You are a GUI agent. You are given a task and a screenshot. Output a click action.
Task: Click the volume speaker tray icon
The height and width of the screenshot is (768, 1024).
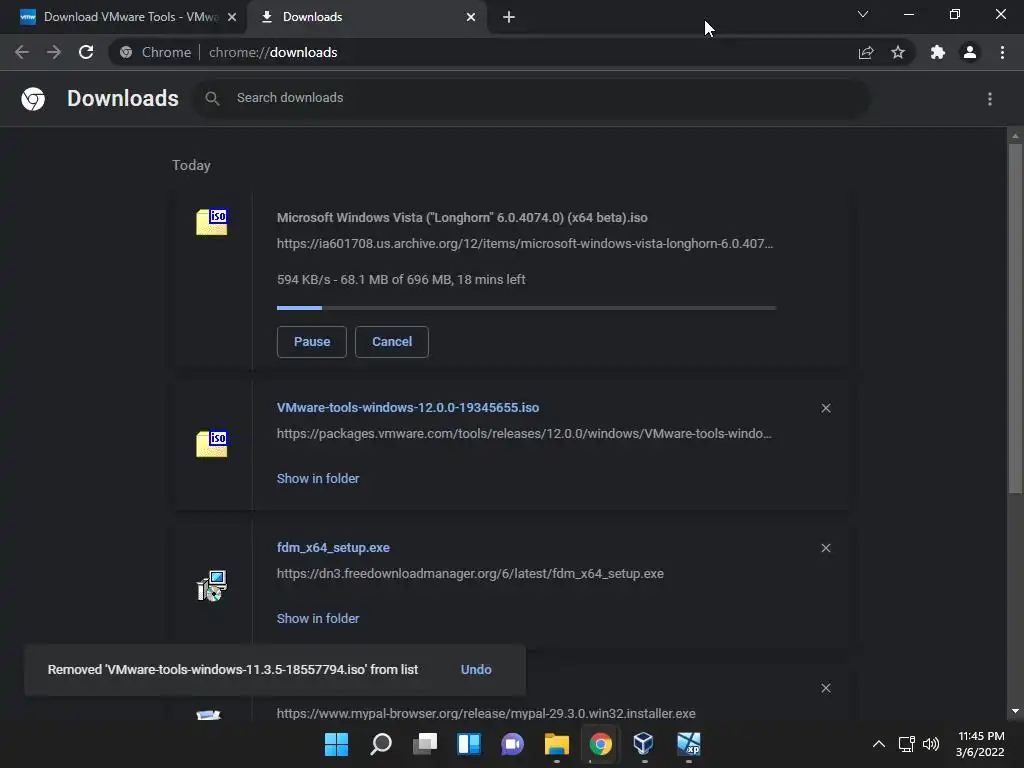point(931,744)
